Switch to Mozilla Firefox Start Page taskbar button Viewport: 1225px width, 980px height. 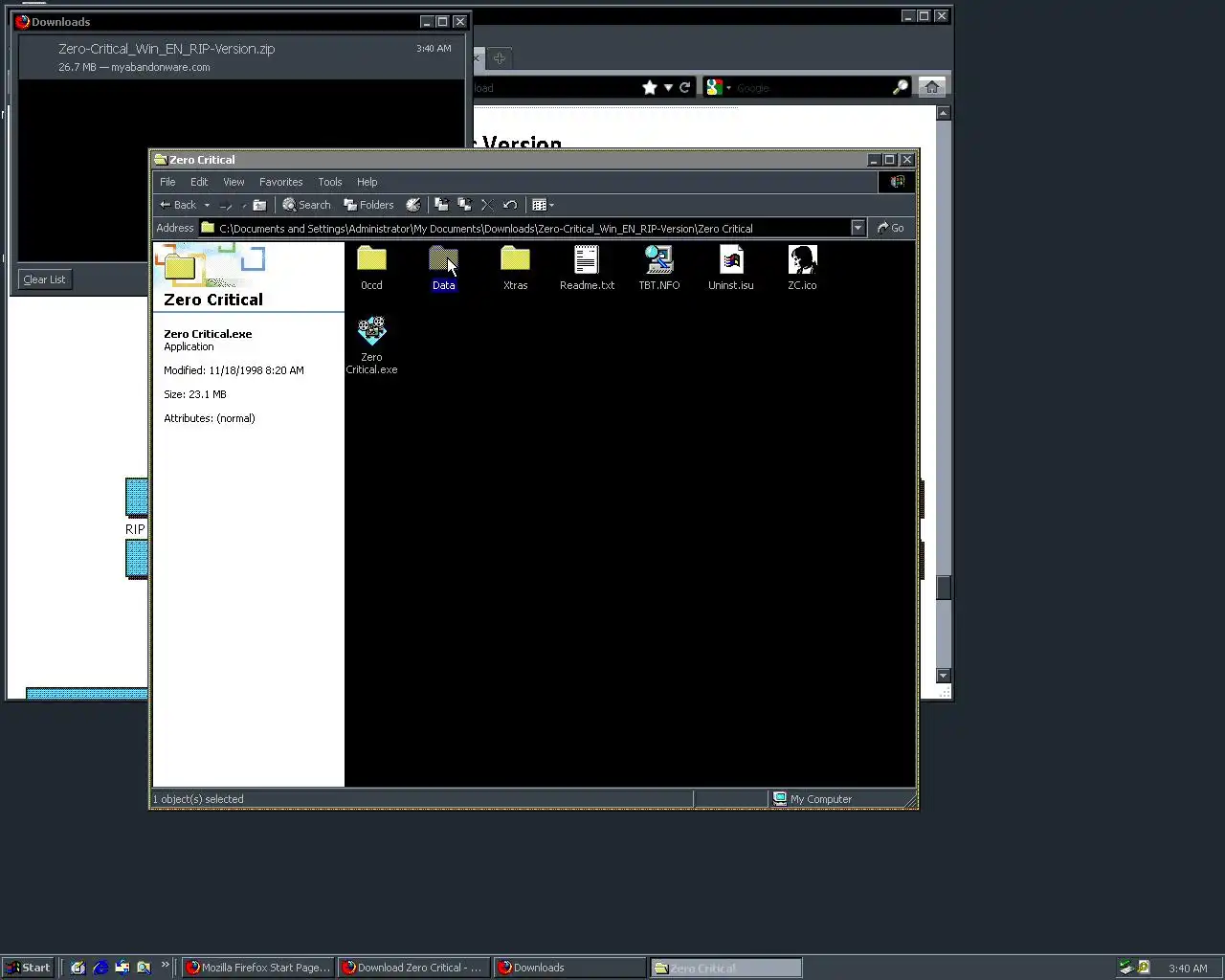(x=258, y=968)
